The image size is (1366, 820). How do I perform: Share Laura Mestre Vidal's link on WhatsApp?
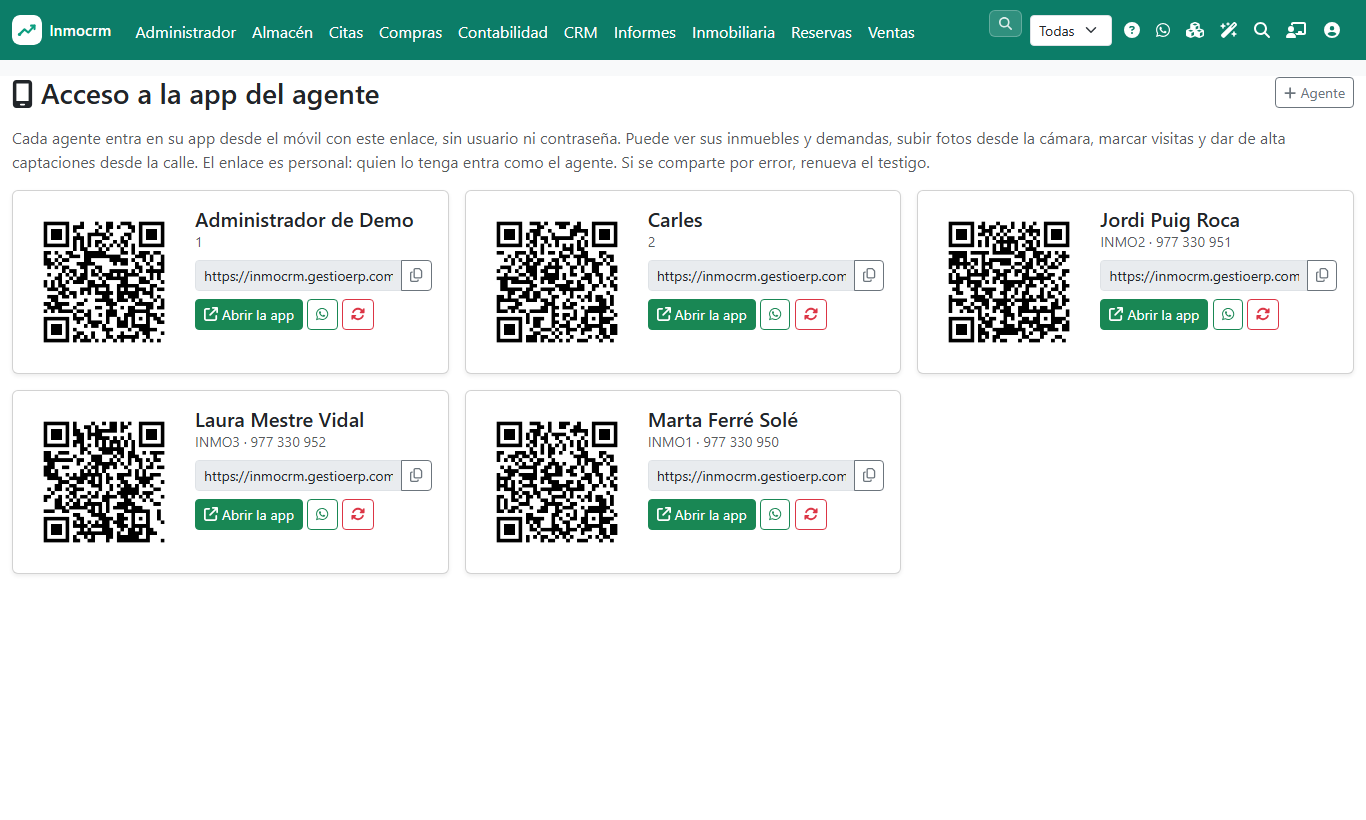[x=322, y=515]
